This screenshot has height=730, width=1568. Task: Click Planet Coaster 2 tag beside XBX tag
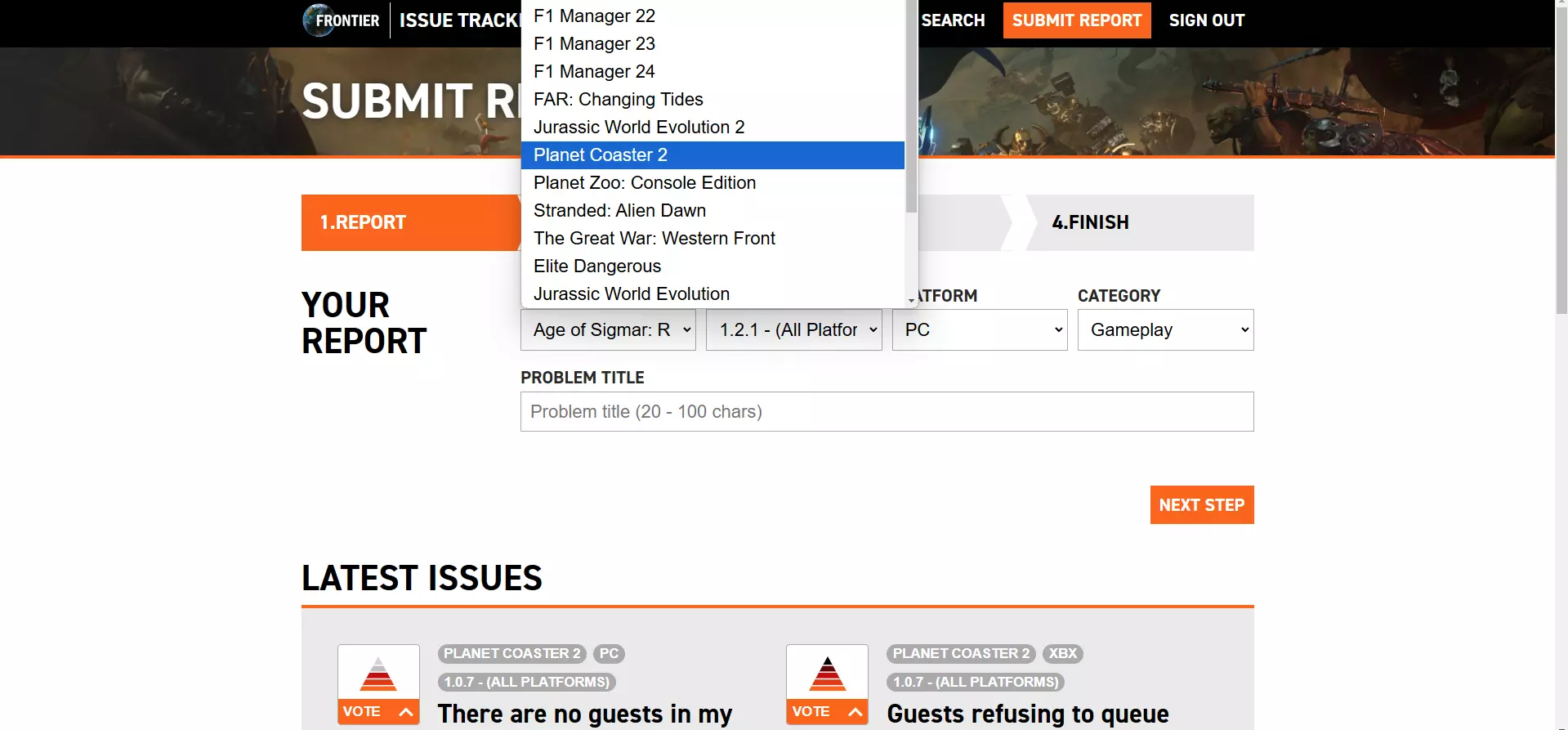tap(961, 654)
